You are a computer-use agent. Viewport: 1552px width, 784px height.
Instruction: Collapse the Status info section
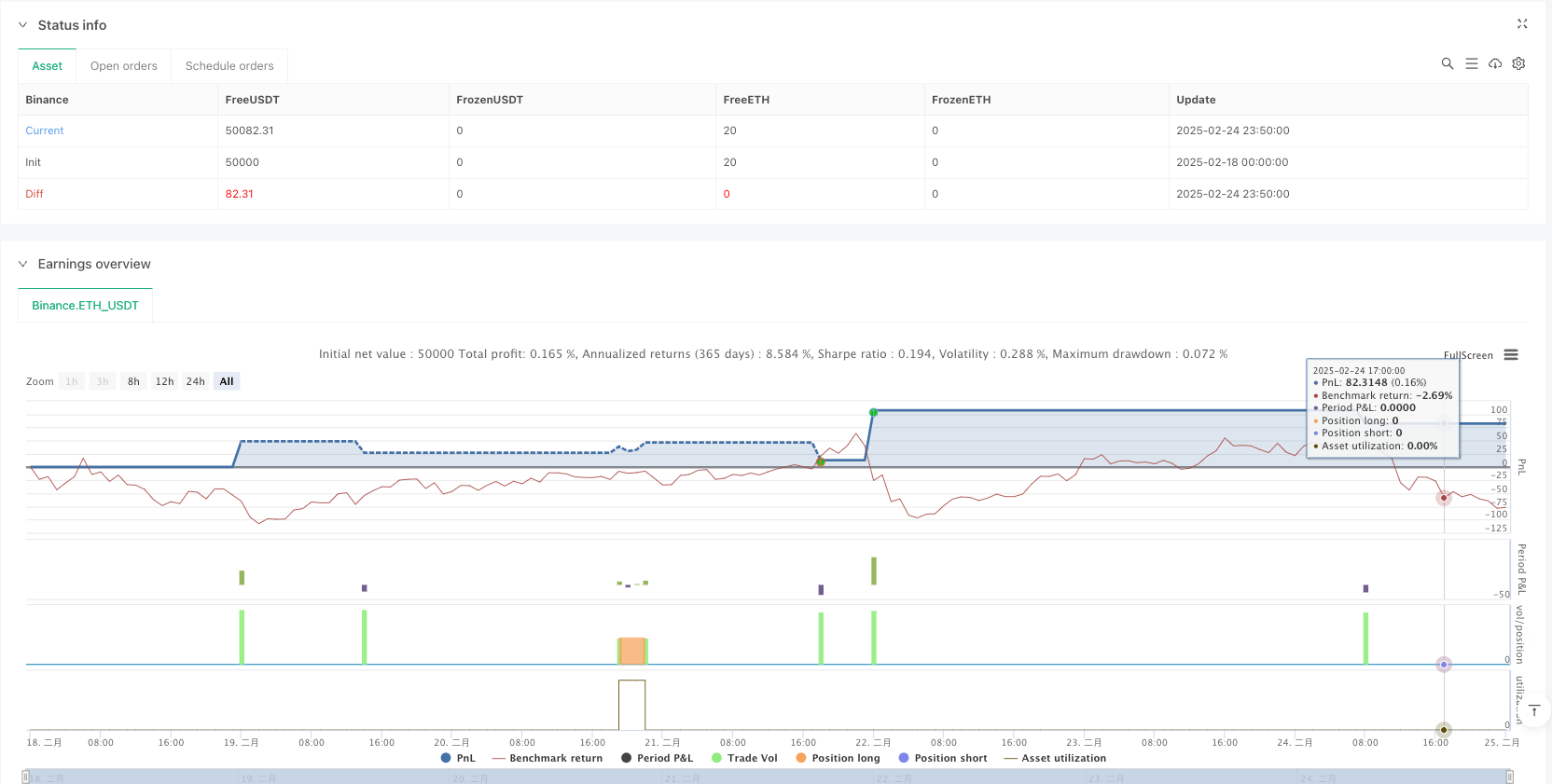pyautogui.click(x=23, y=25)
